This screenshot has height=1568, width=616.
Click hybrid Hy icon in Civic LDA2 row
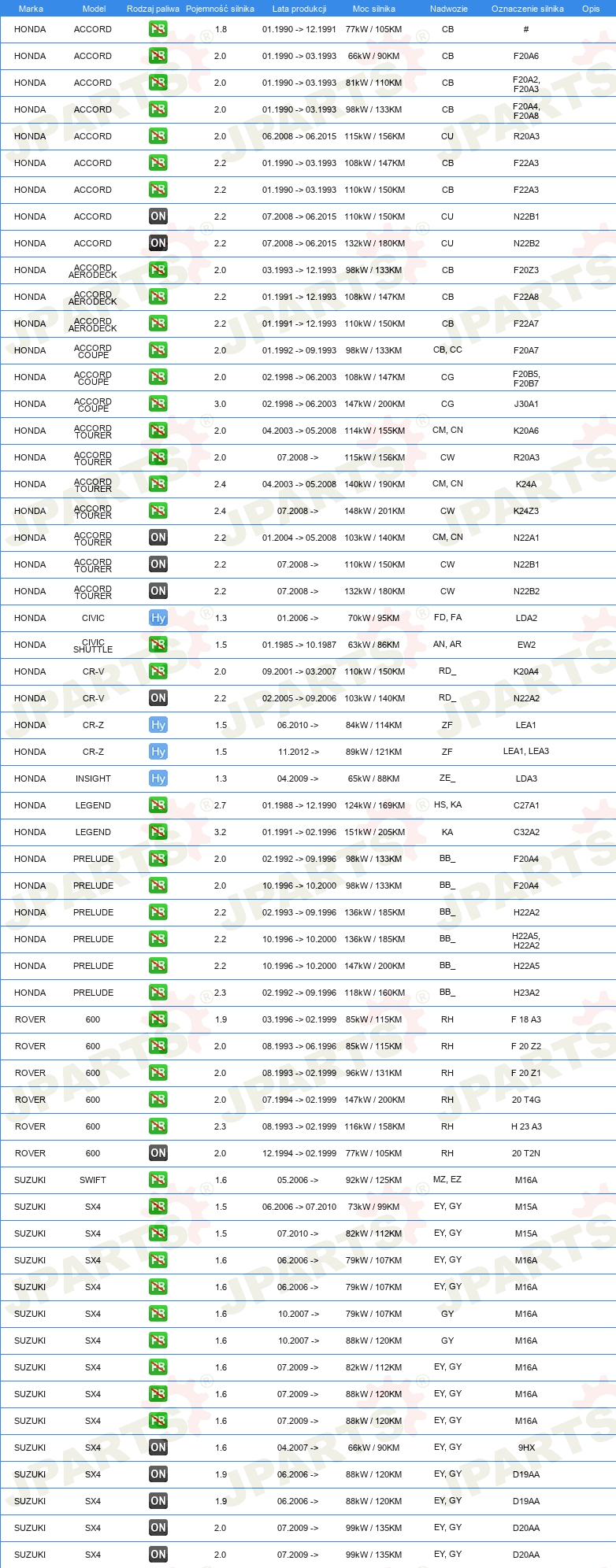pyautogui.click(x=158, y=618)
